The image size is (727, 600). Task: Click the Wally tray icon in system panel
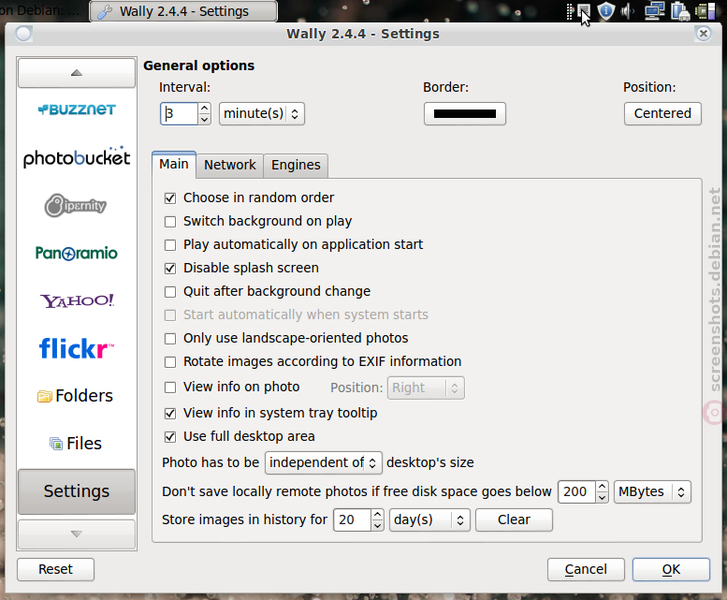tap(584, 10)
